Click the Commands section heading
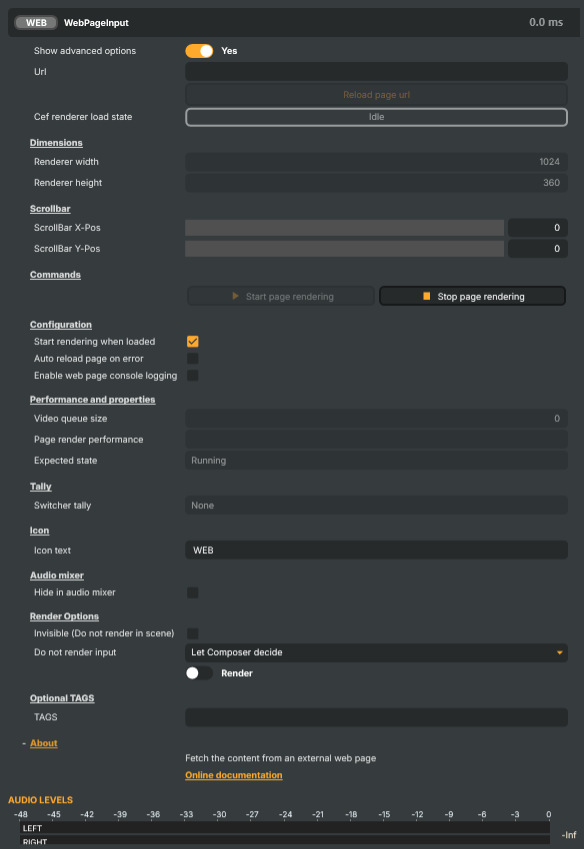Image resolution: width=584 pixels, height=849 pixels. 55,275
